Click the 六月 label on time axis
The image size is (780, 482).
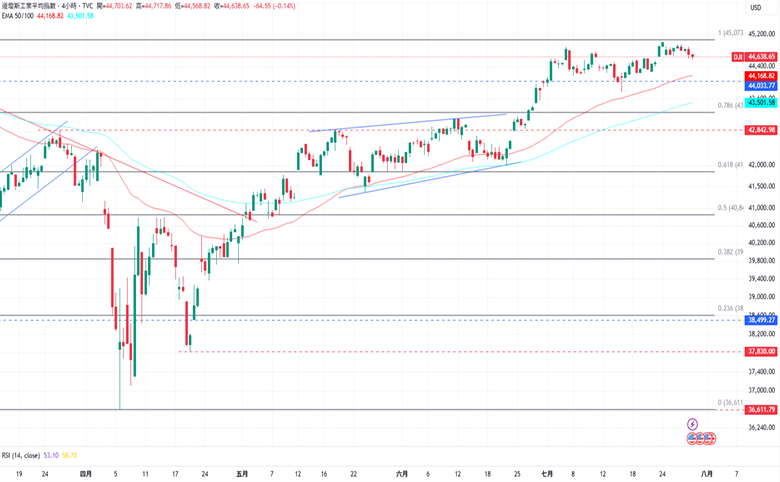pos(402,474)
